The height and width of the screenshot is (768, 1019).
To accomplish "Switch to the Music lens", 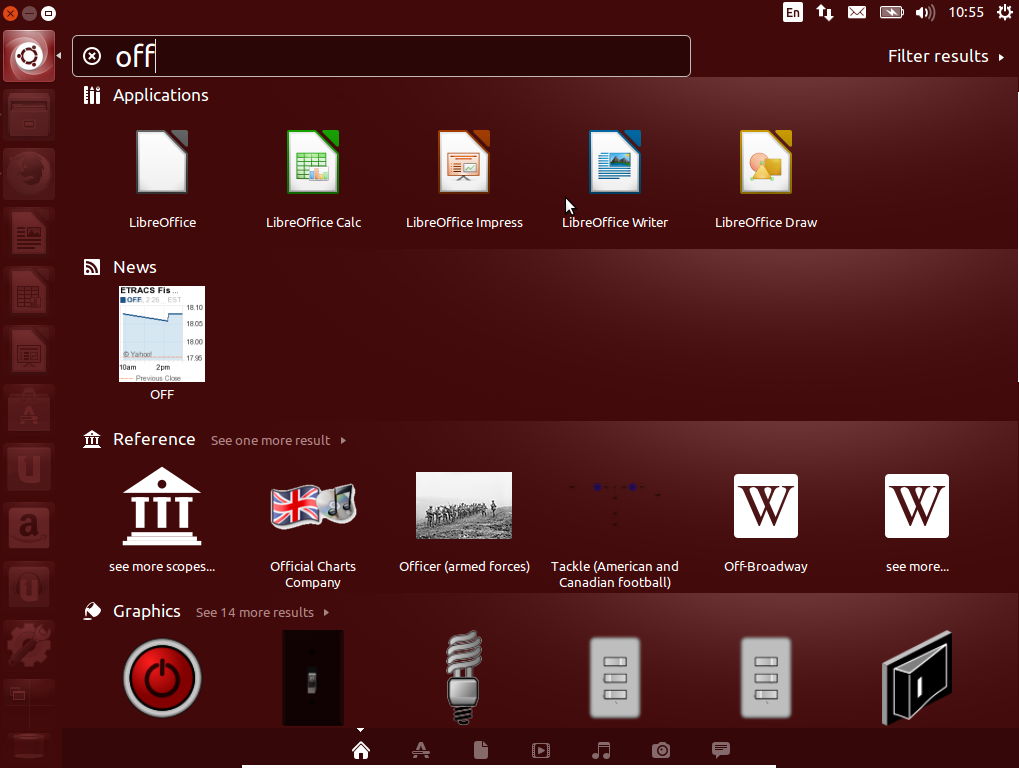I will [x=601, y=750].
